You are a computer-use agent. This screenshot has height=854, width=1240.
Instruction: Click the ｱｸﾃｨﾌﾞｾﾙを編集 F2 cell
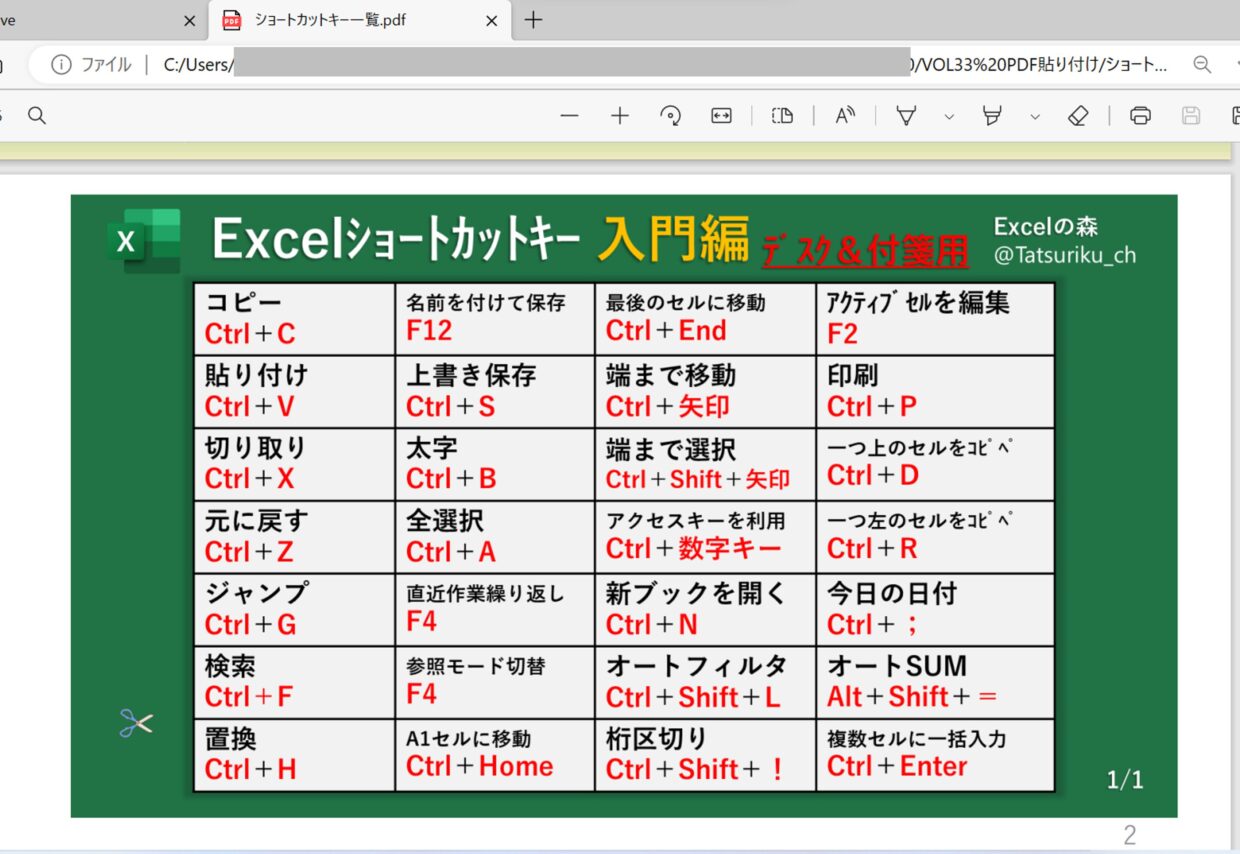pos(936,319)
